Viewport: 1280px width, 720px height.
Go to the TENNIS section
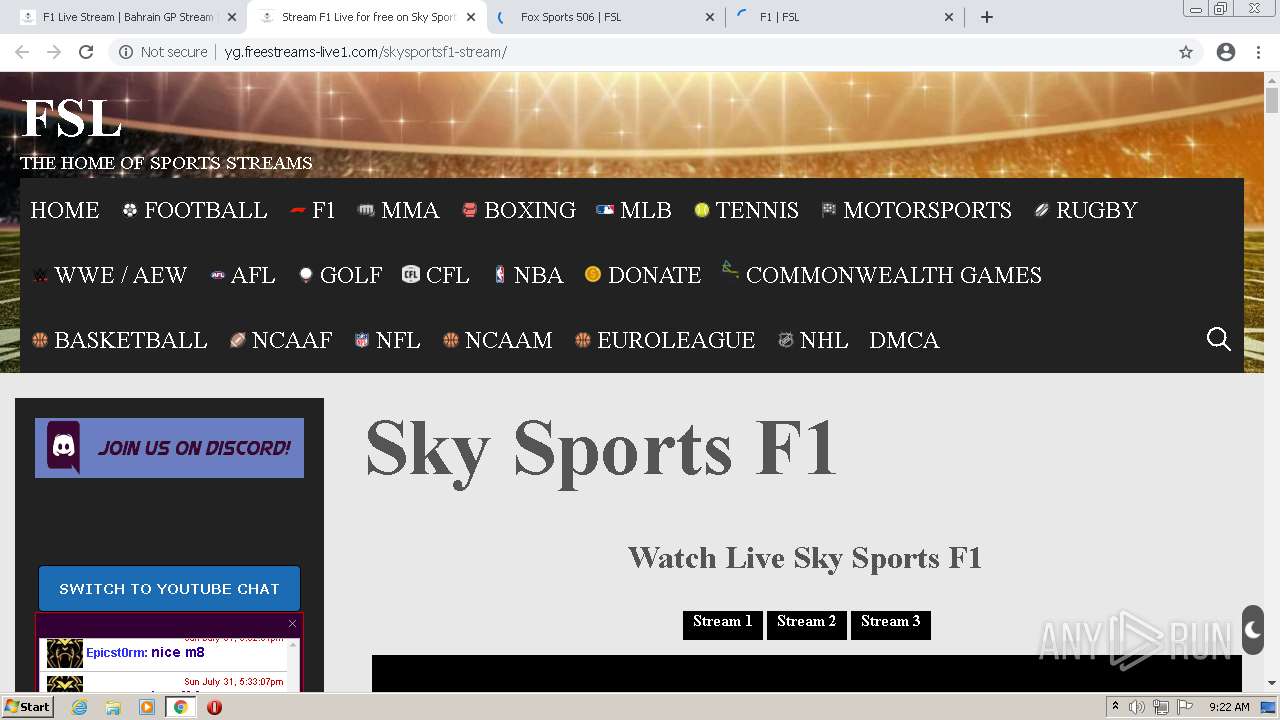tap(746, 210)
